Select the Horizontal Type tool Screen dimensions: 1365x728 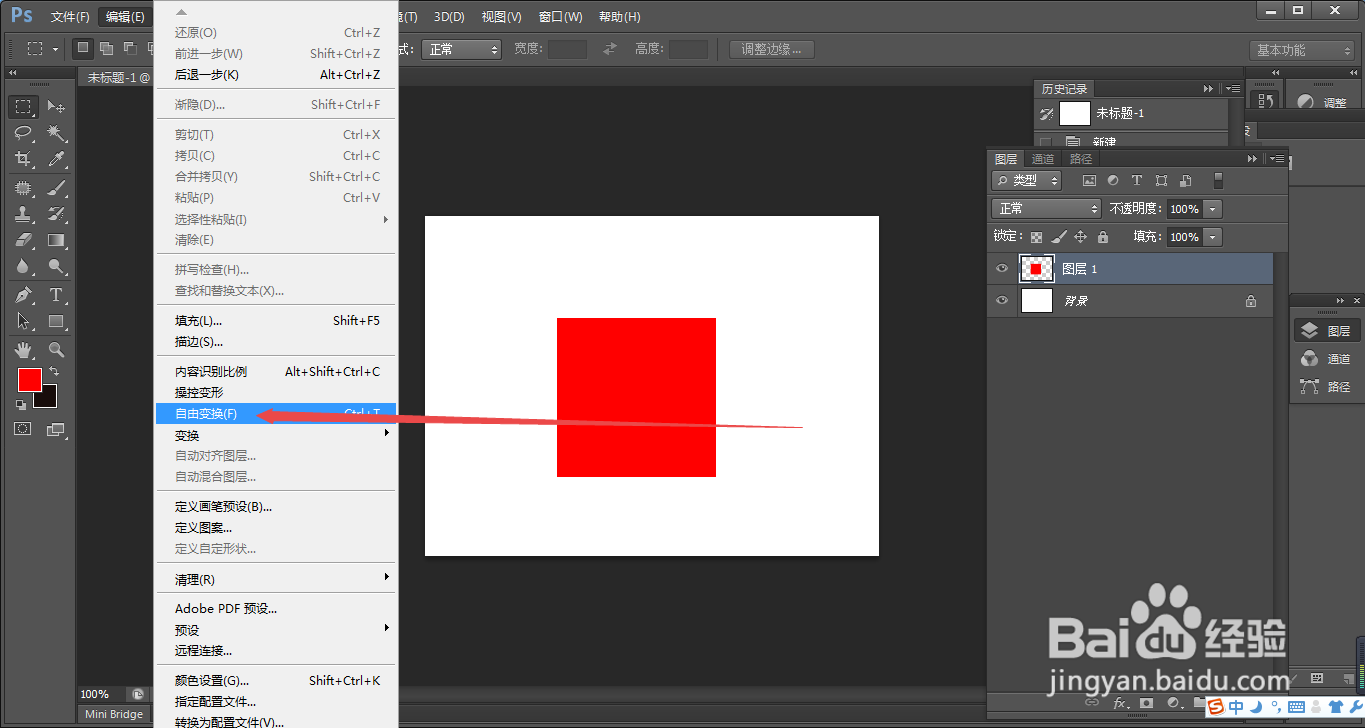click(x=57, y=295)
